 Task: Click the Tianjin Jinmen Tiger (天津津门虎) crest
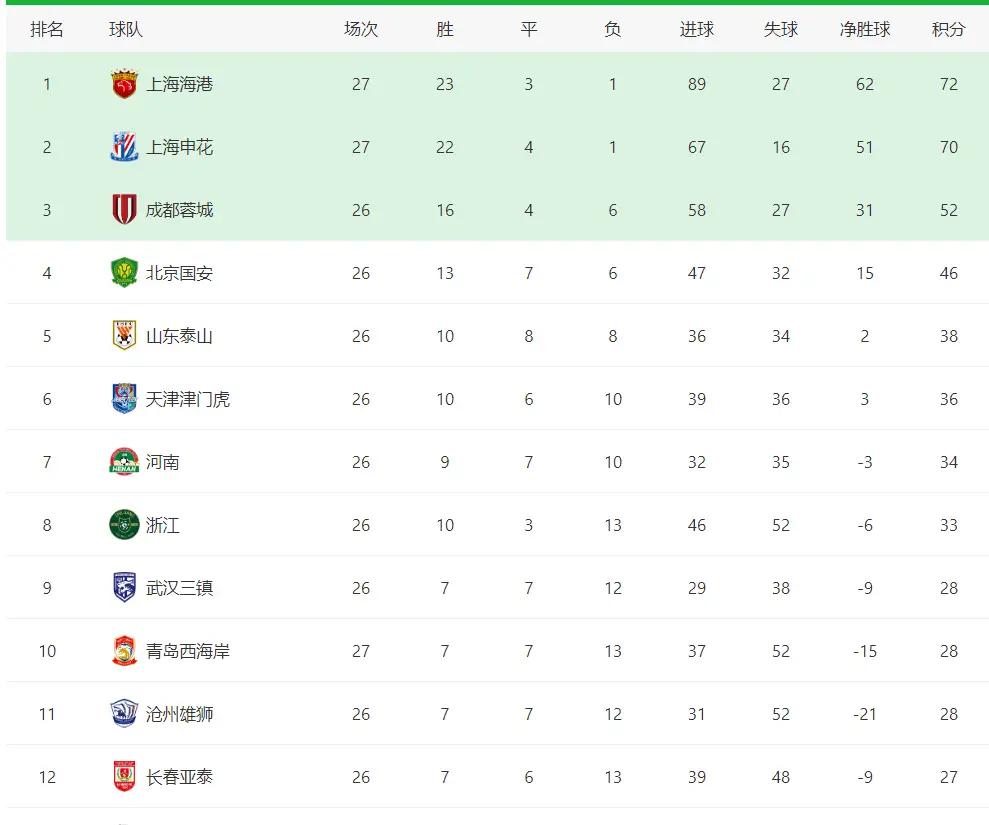click(124, 399)
